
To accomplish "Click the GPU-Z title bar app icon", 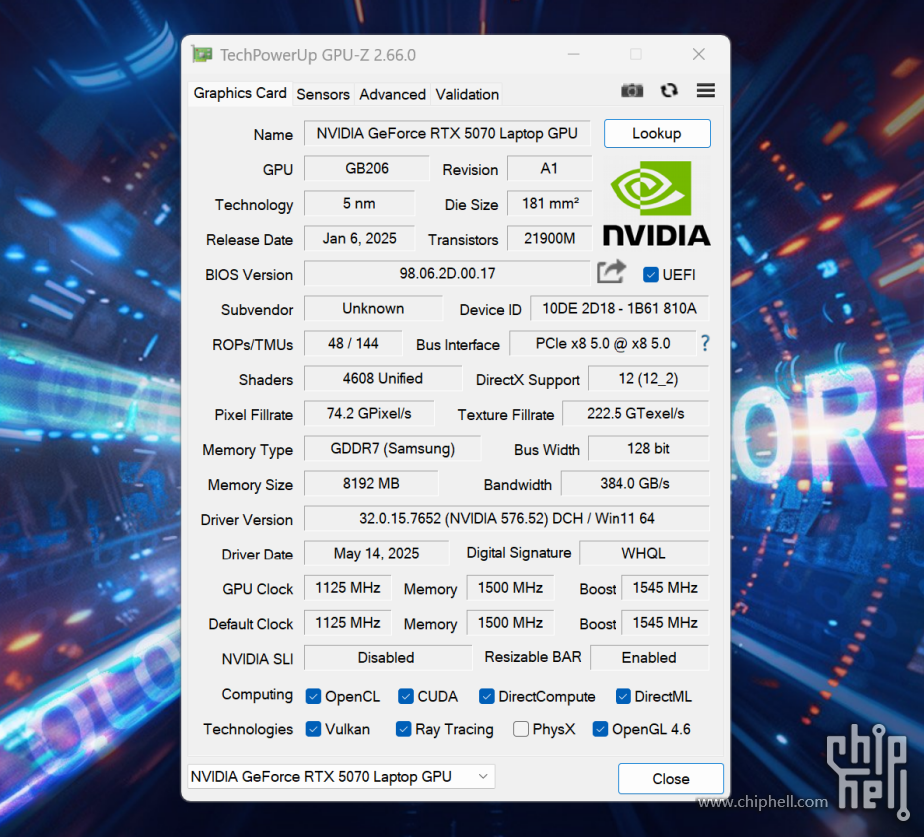I will (202, 54).
